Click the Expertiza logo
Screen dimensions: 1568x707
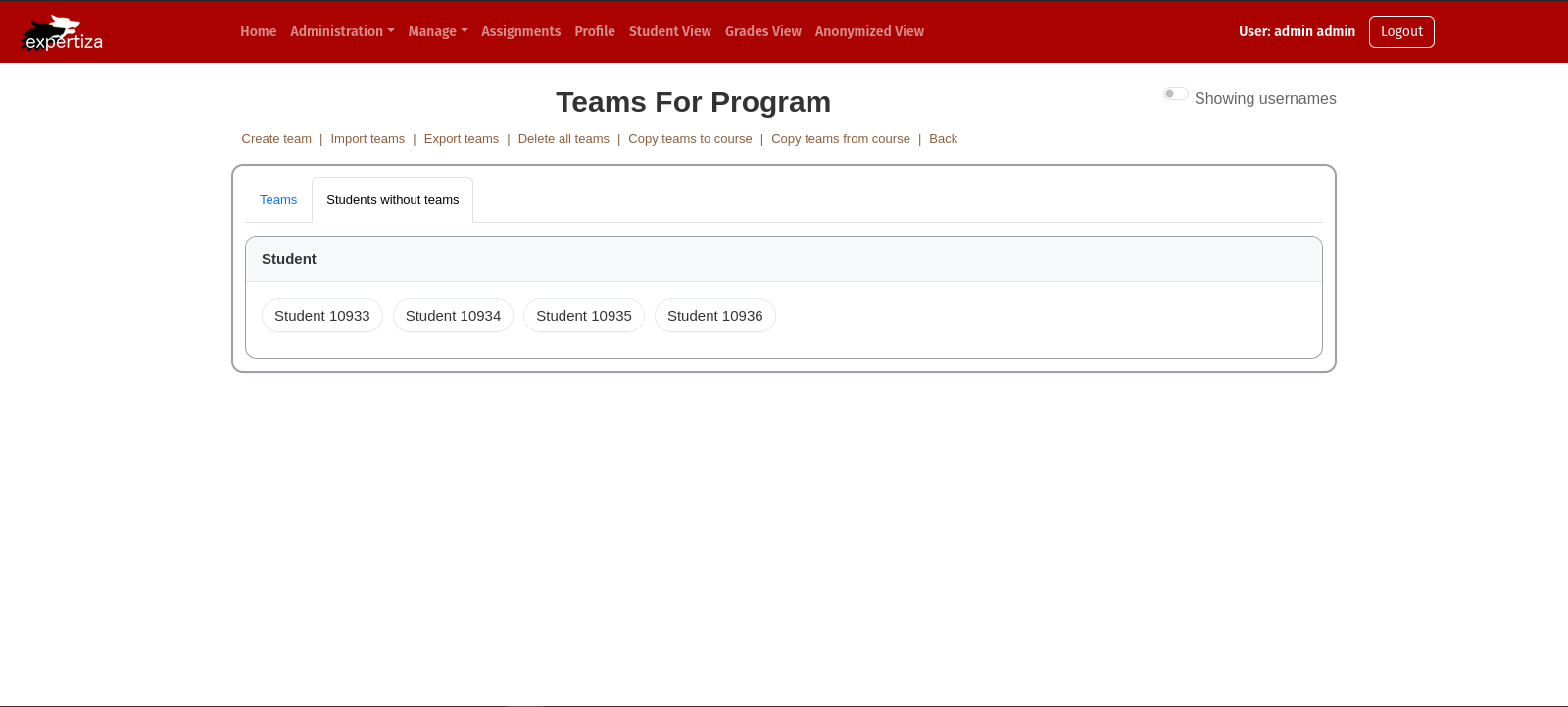point(63,32)
